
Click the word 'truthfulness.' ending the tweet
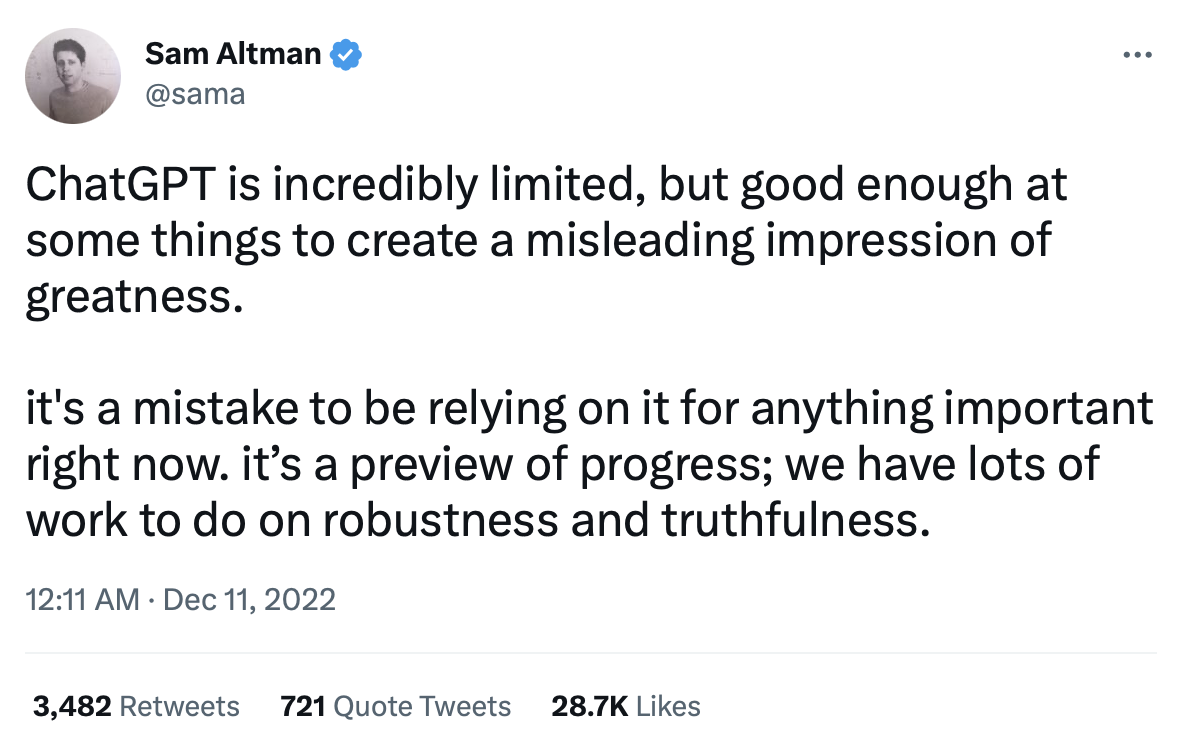tap(796, 520)
